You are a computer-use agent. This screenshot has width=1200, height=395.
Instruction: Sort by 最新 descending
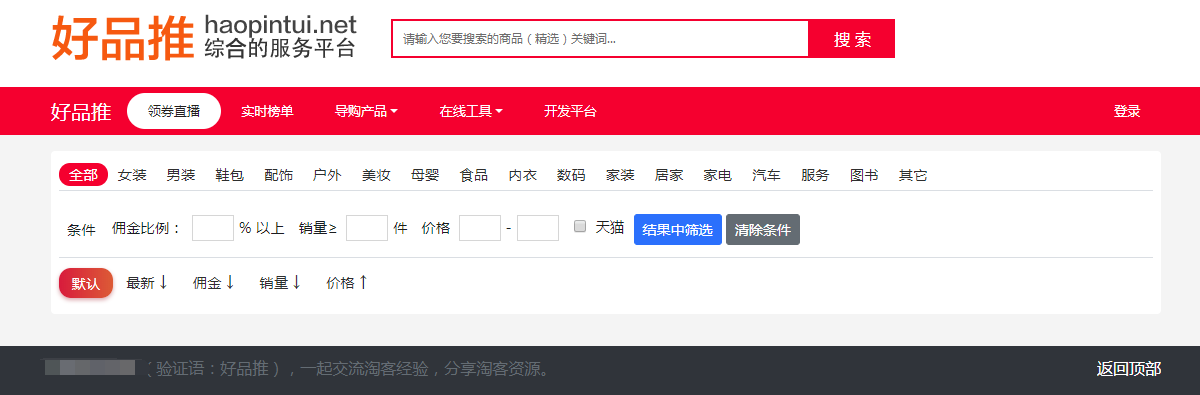point(147,283)
